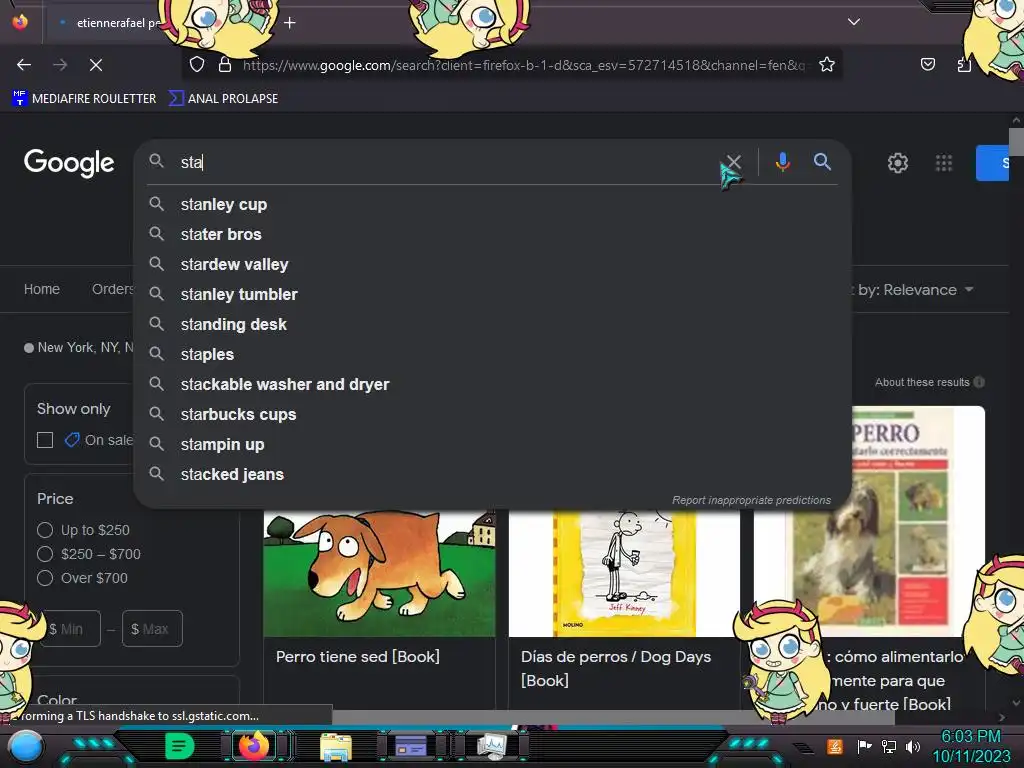Viewport: 1024px width, 768px height.
Task: Stop page loading with the X button
Action: pos(95,65)
